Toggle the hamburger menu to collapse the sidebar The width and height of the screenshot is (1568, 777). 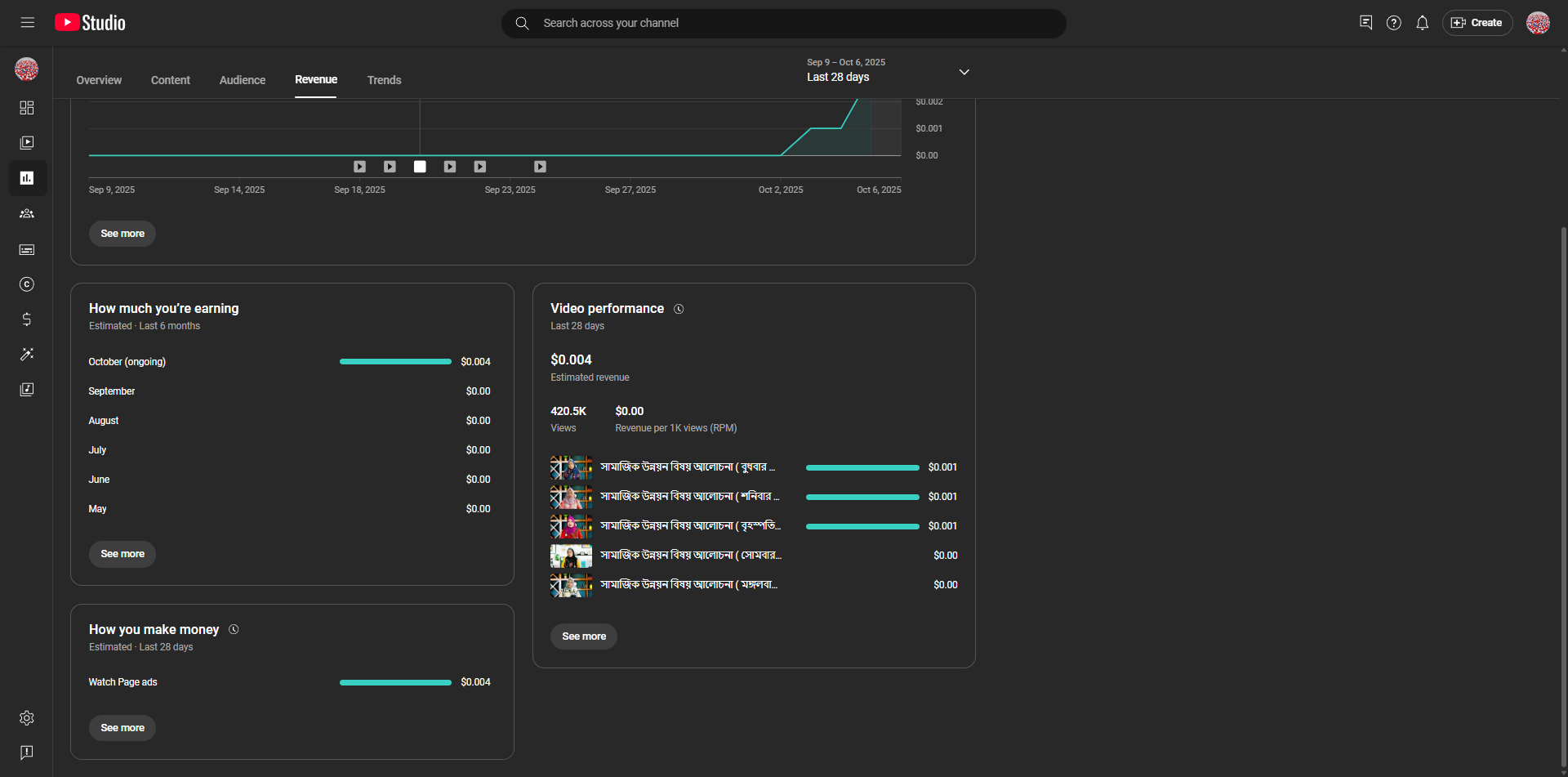tap(28, 23)
